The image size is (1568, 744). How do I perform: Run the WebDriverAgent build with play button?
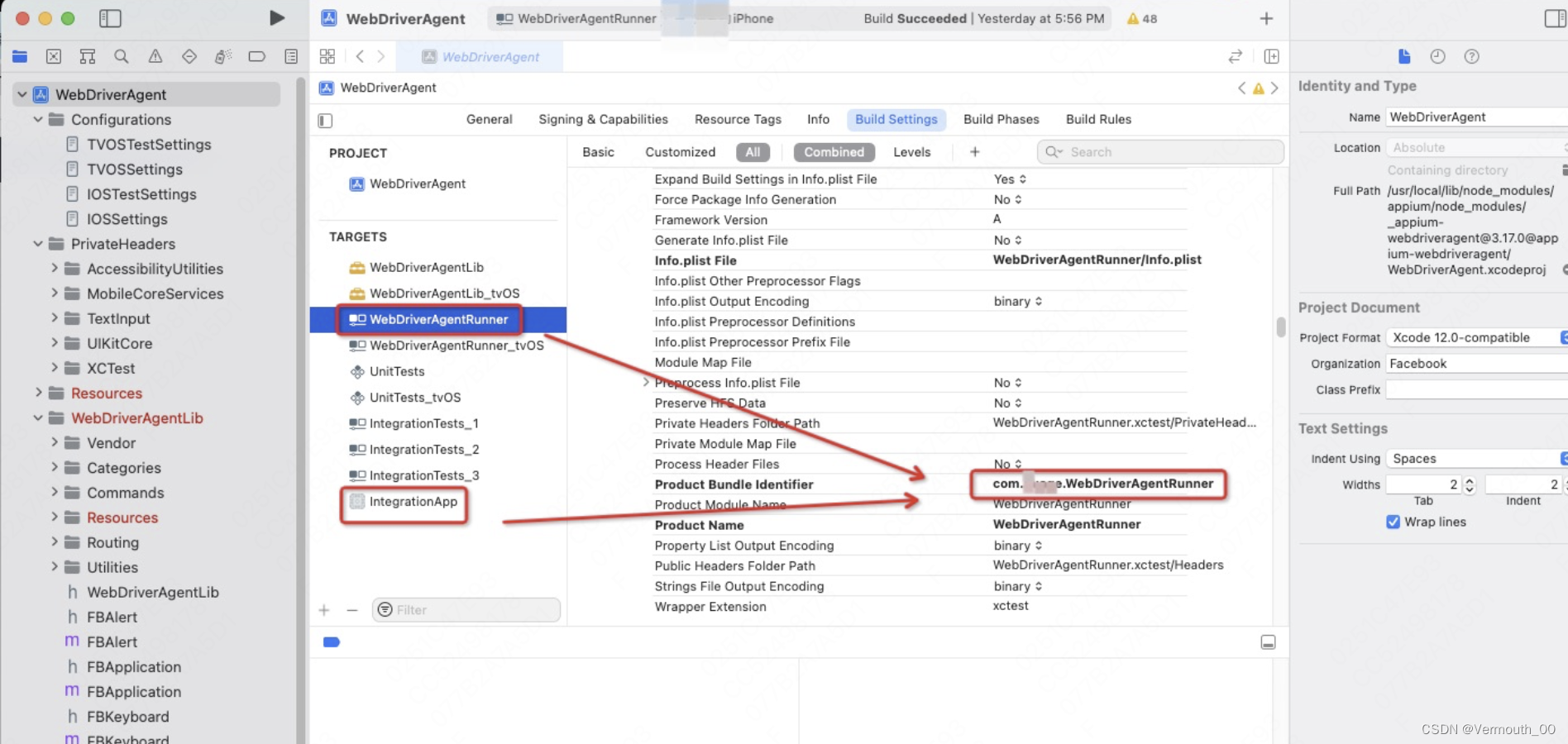click(277, 17)
